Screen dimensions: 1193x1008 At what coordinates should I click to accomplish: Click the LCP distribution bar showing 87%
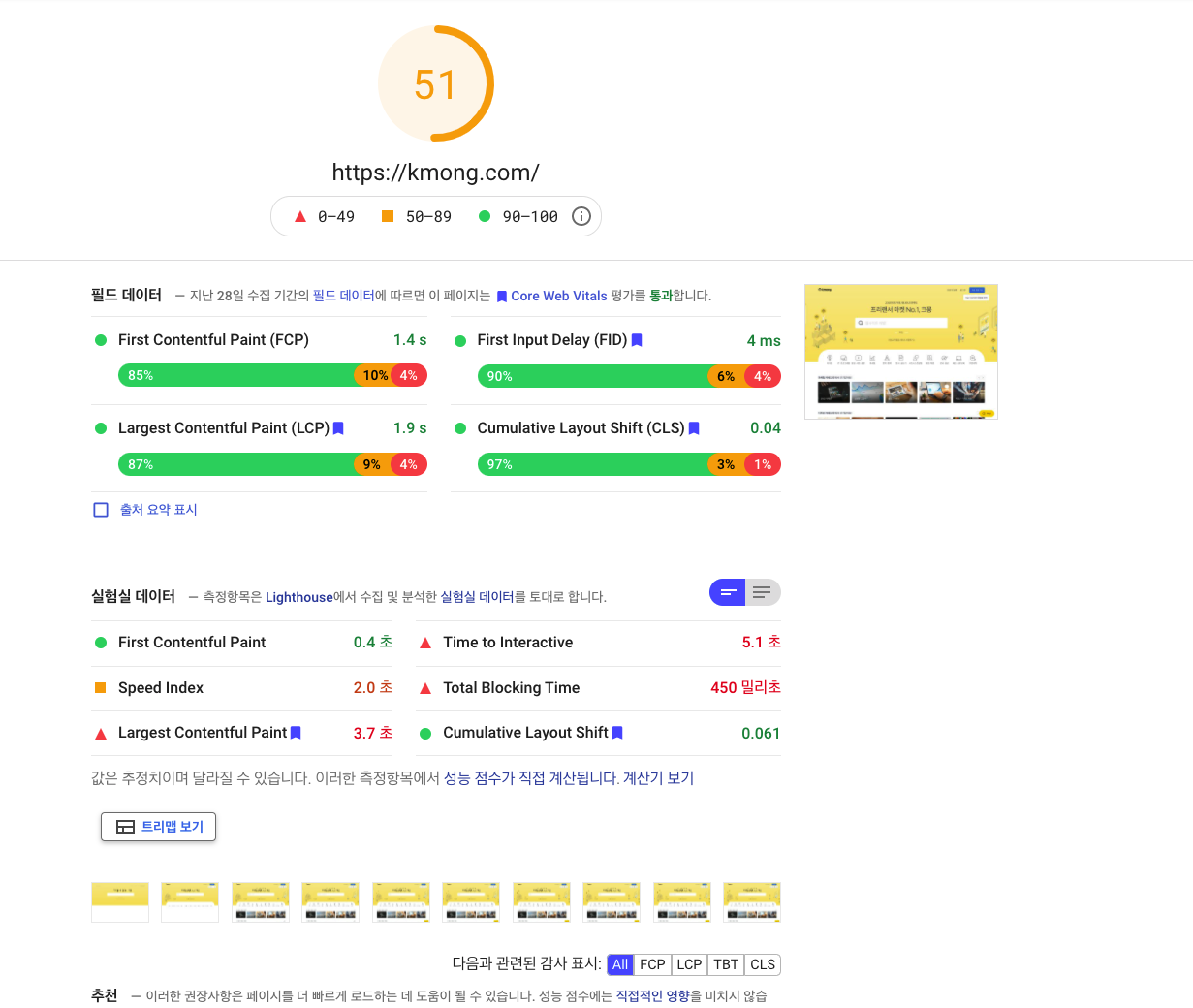click(x=272, y=464)
